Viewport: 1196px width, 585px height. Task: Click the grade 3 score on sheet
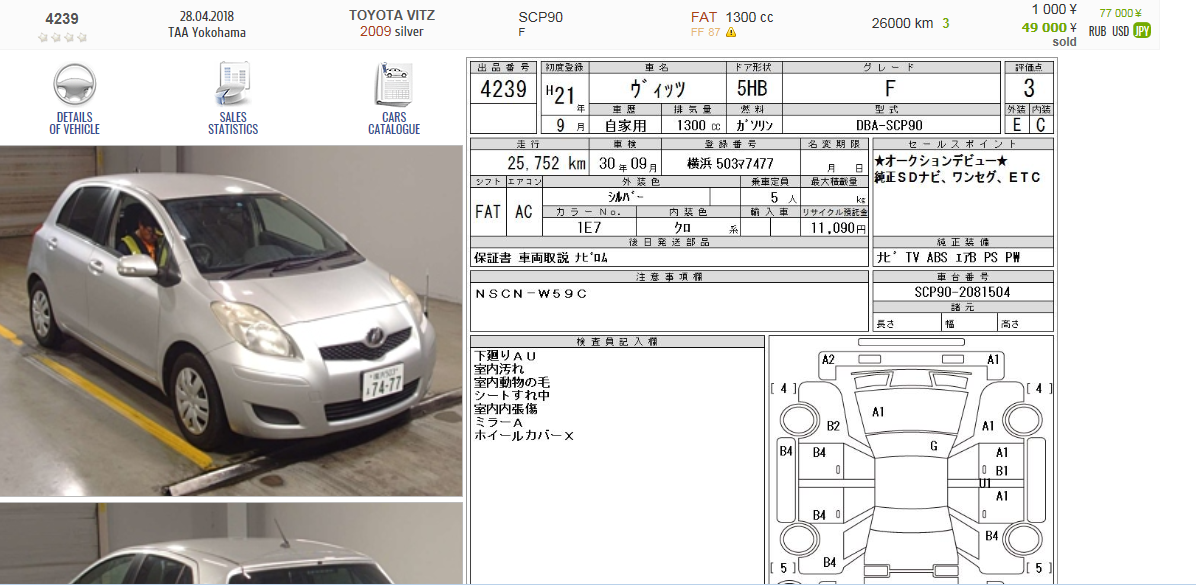click(1029, 89)
